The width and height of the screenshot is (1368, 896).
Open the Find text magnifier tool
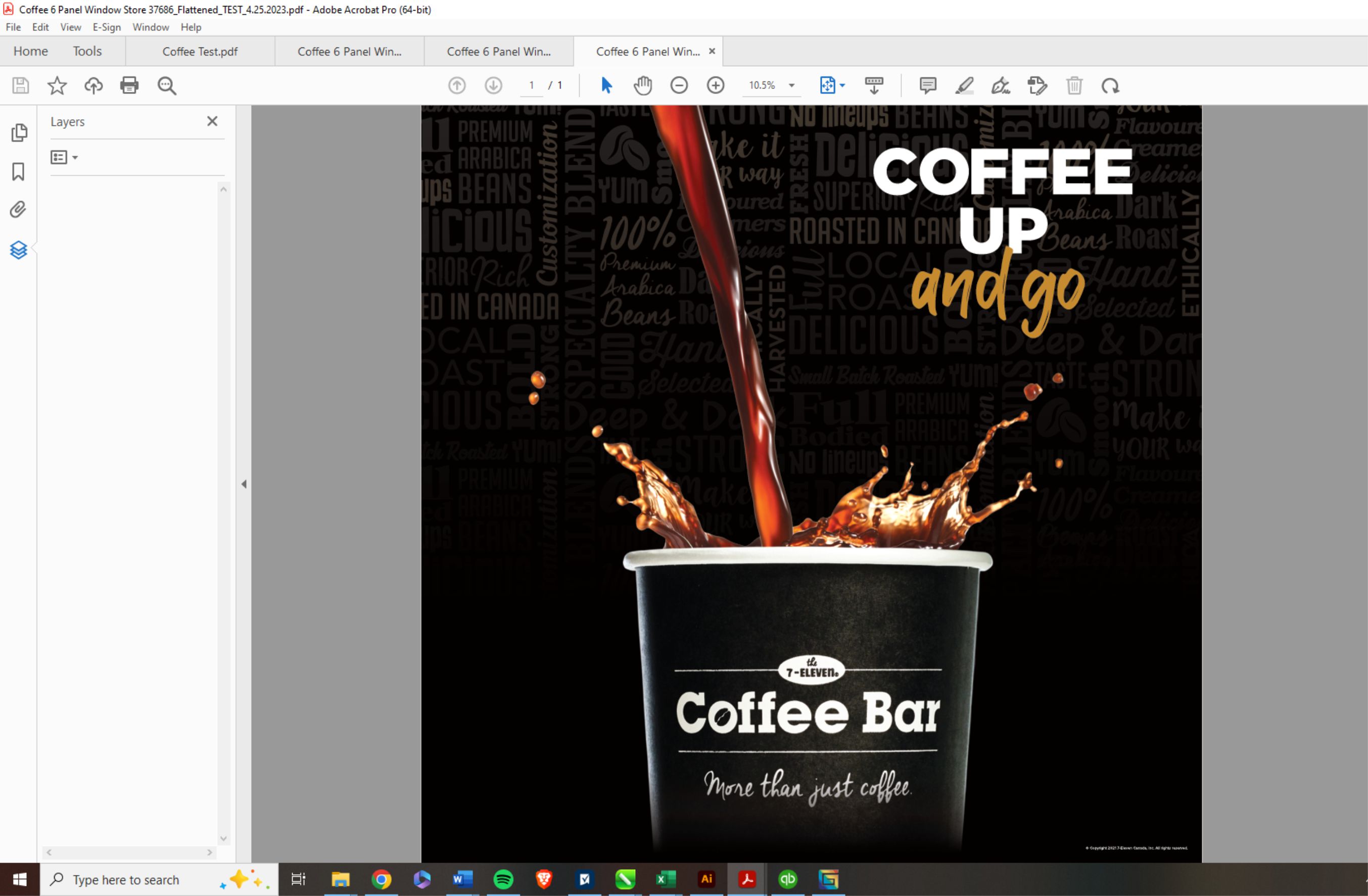167,85
